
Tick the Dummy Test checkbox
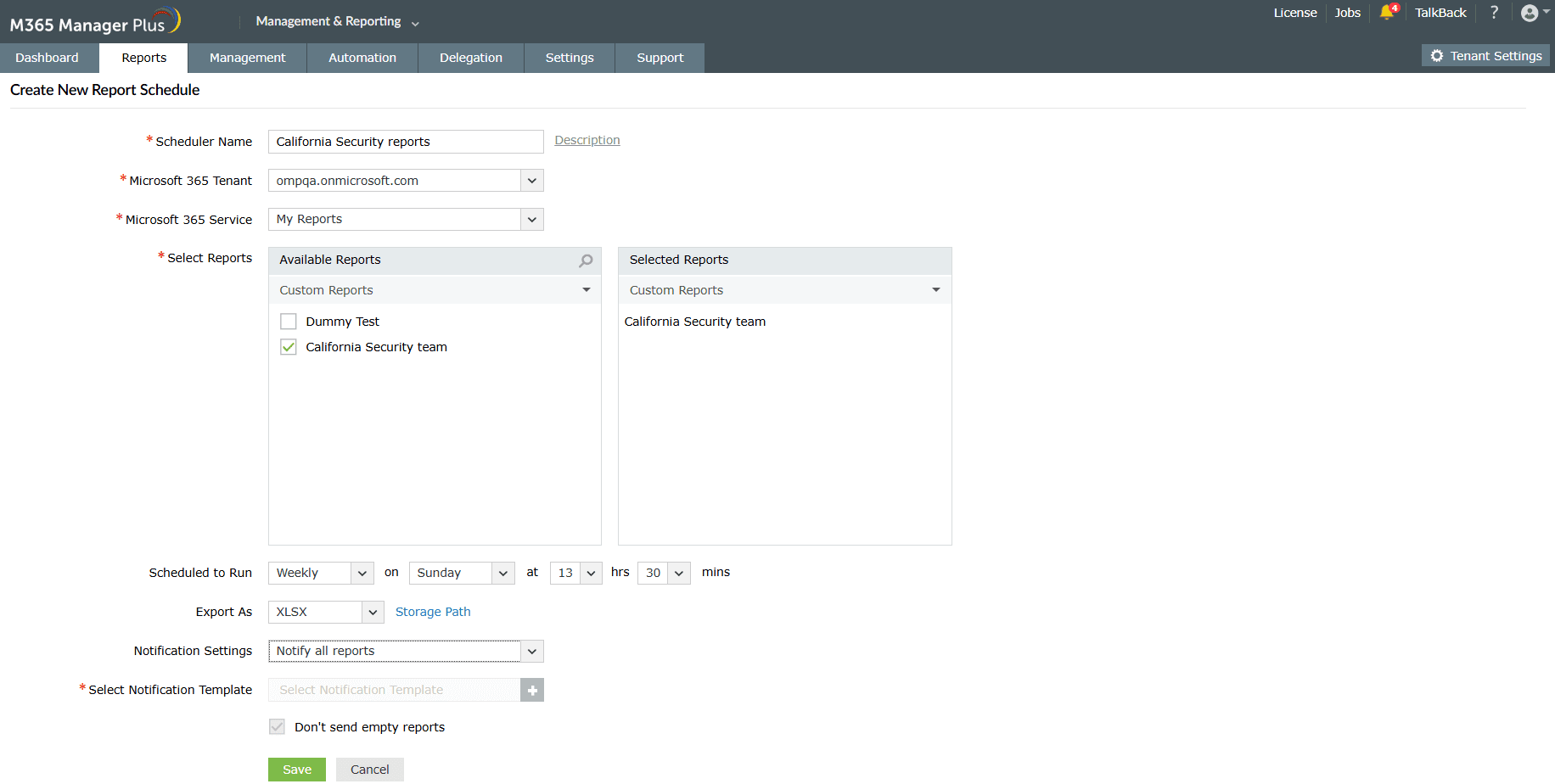pyautogui.click(x=289, y=322)
